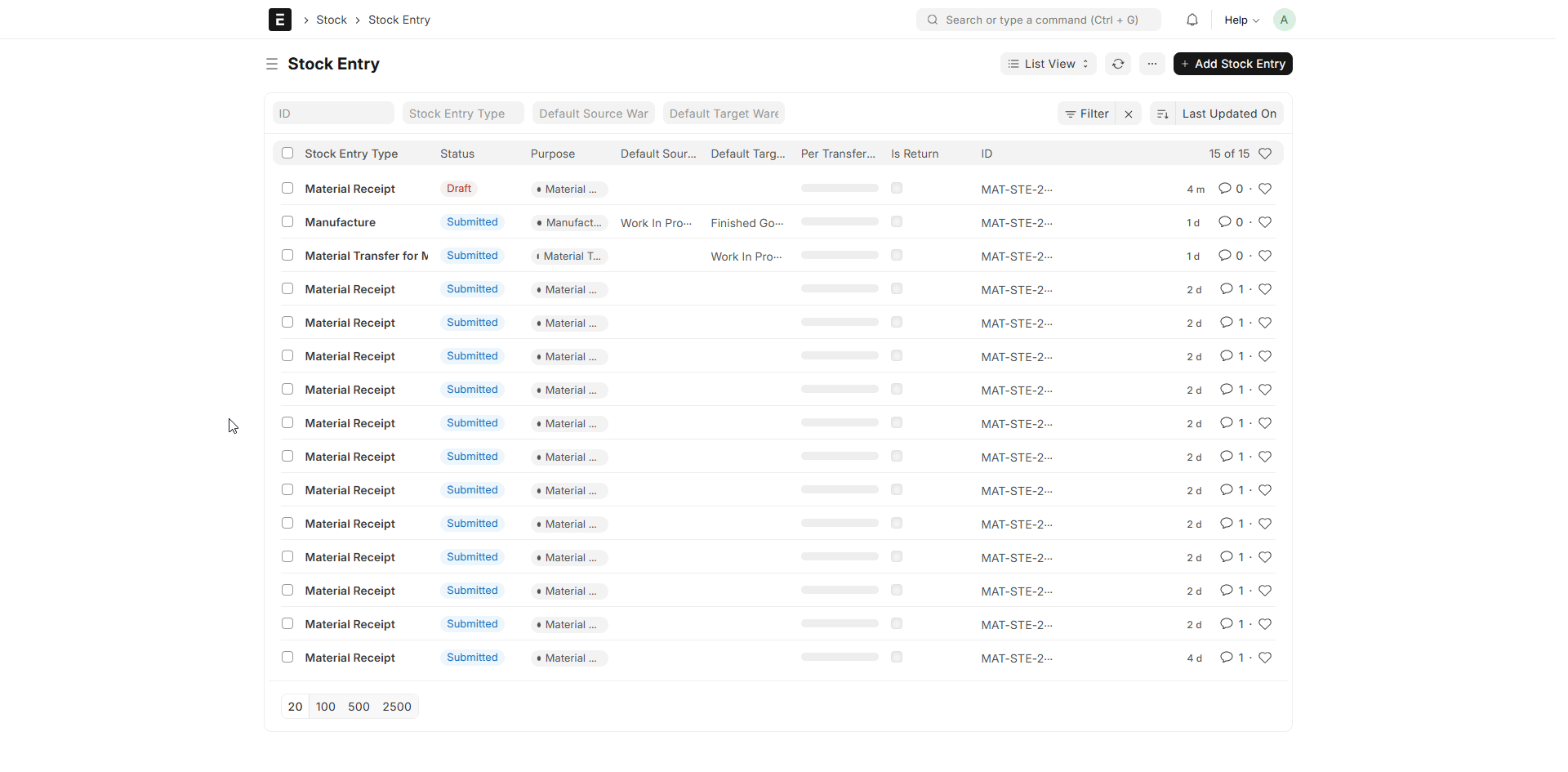This screenshot has width=1568, height=772.
Task: Set page size to 100
Action: click(325, 707)
